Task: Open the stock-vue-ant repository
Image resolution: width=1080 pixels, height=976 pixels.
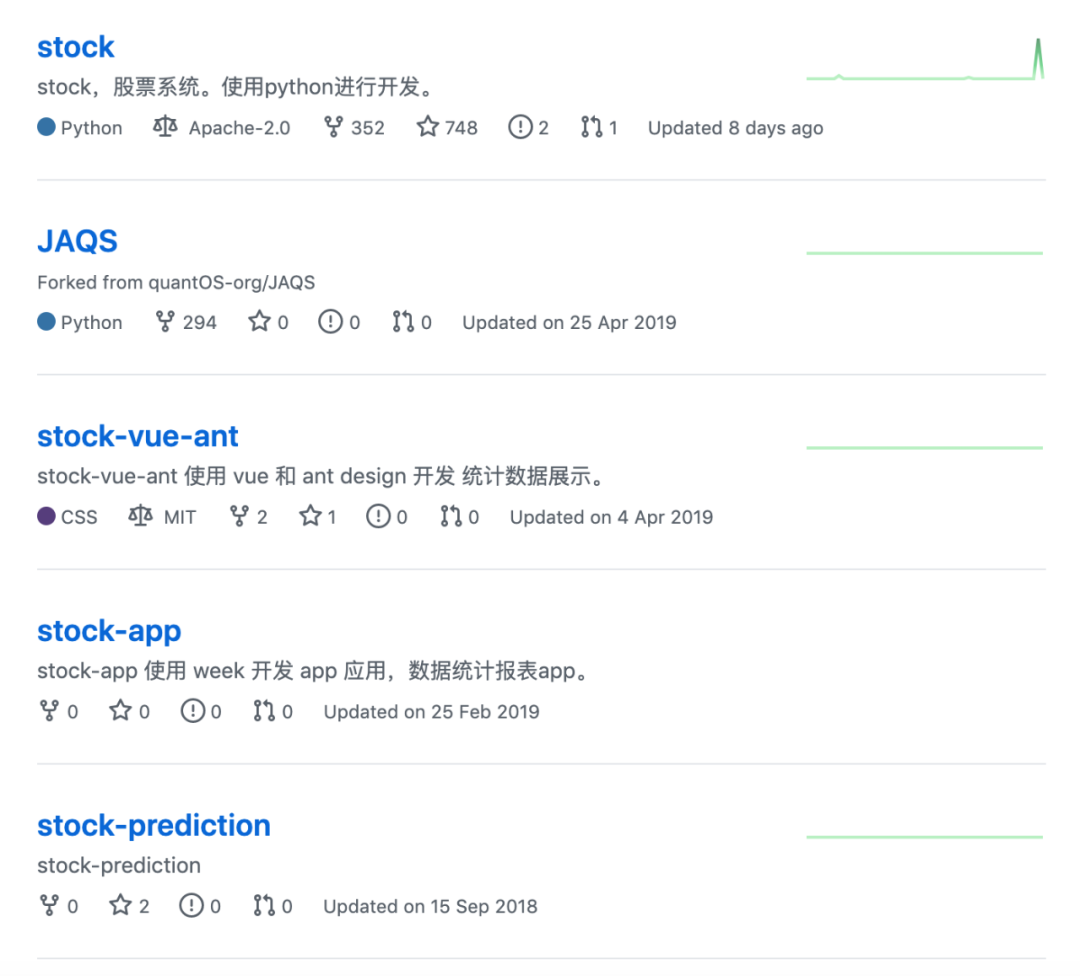Action: [x=138, y=436]
